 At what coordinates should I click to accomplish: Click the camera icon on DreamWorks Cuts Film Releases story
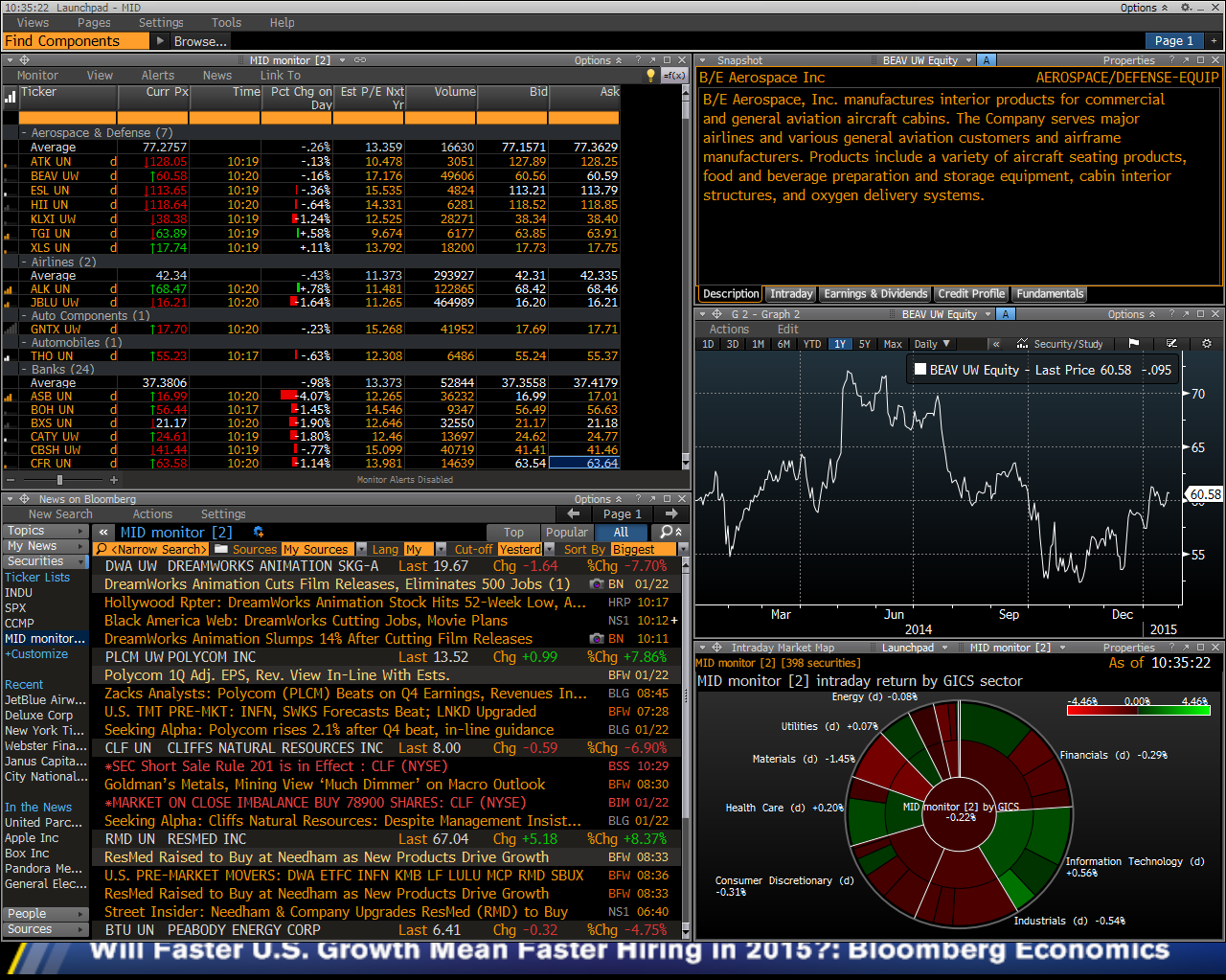596,584
